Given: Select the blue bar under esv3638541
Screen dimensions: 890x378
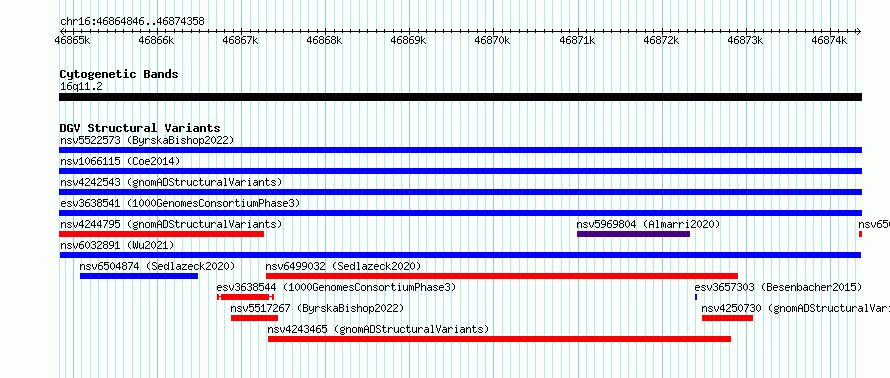Looking at the screenshot, I should point(460,213).
